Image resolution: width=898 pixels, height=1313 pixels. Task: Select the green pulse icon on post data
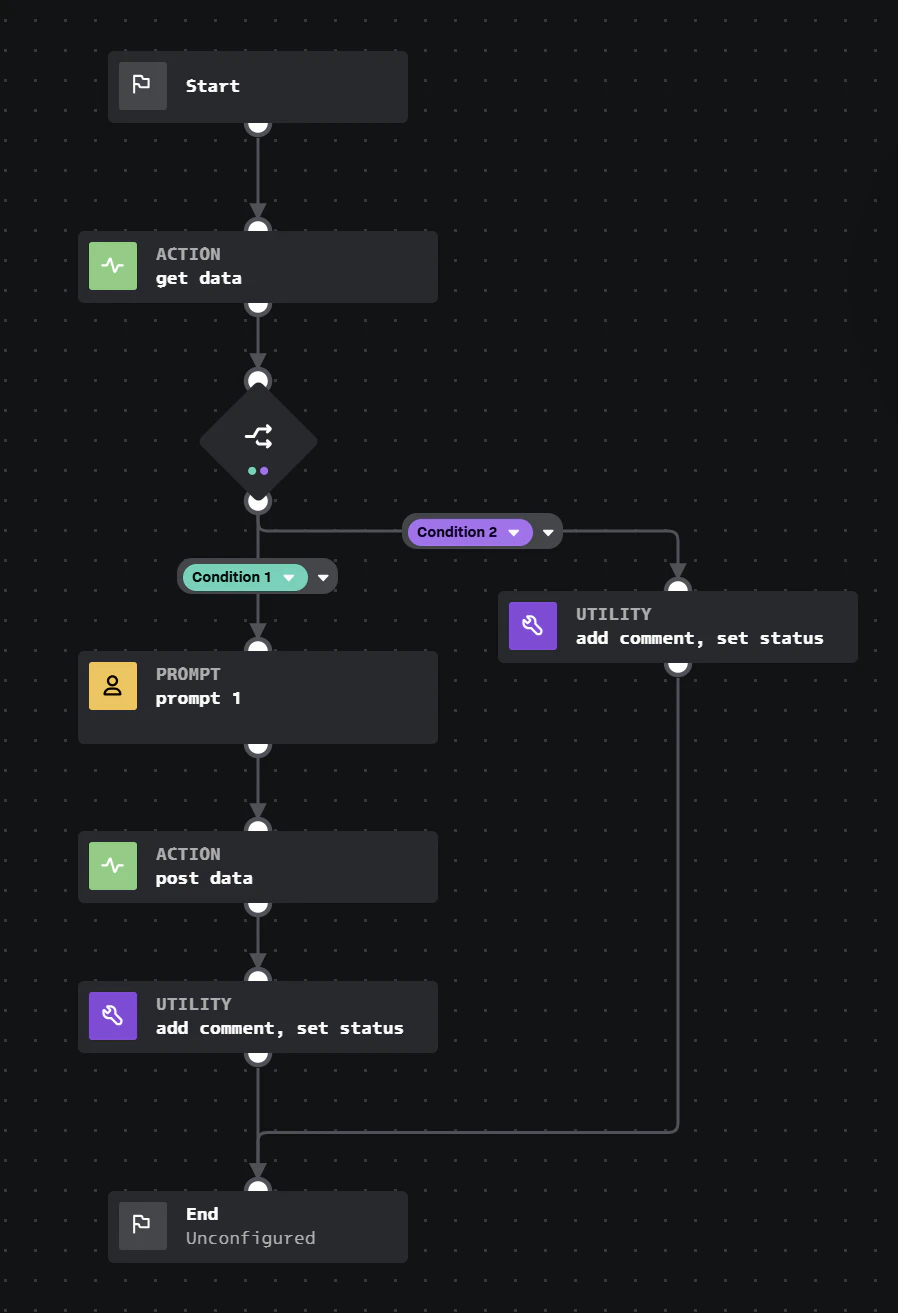(113, 866)
